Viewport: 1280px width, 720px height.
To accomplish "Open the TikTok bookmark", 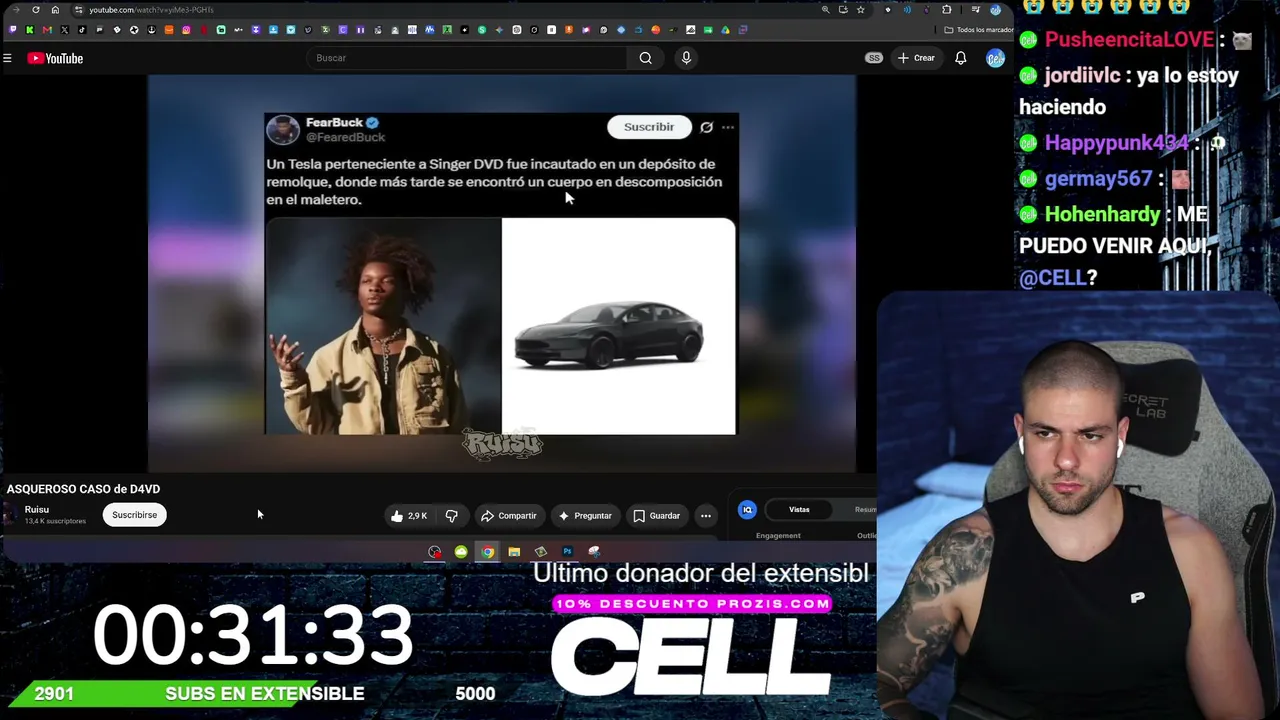I will pos(82,30).
